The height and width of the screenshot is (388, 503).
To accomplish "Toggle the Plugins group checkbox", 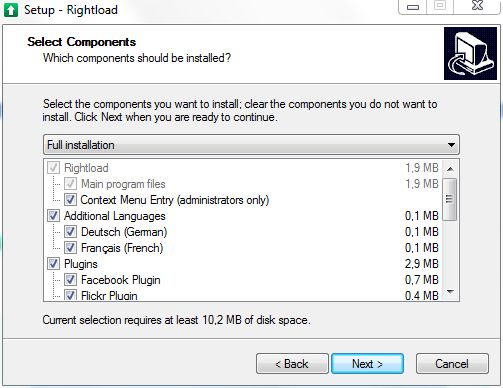I will click(53, 264).
